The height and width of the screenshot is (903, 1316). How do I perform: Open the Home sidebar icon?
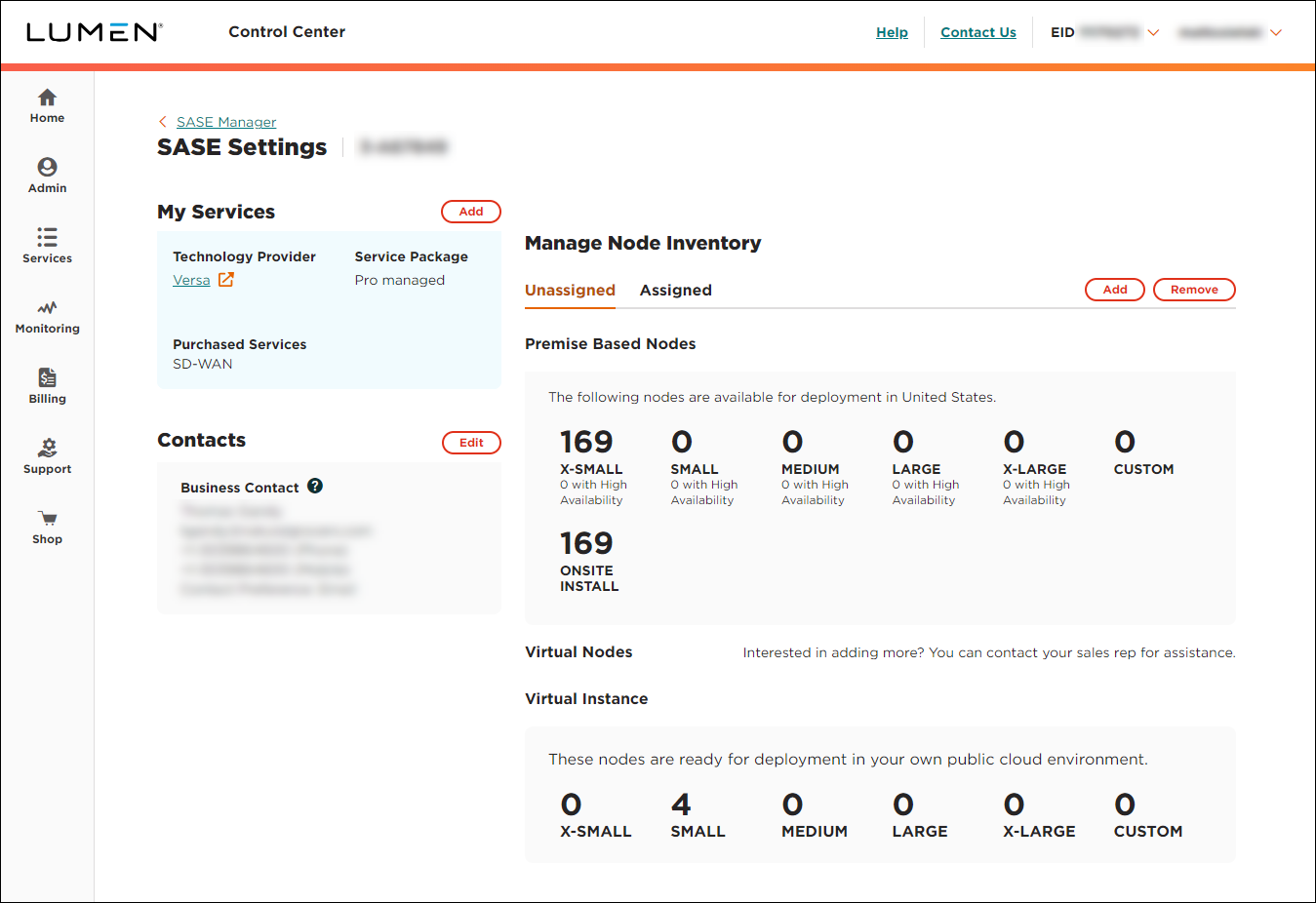tap(47, 104)
